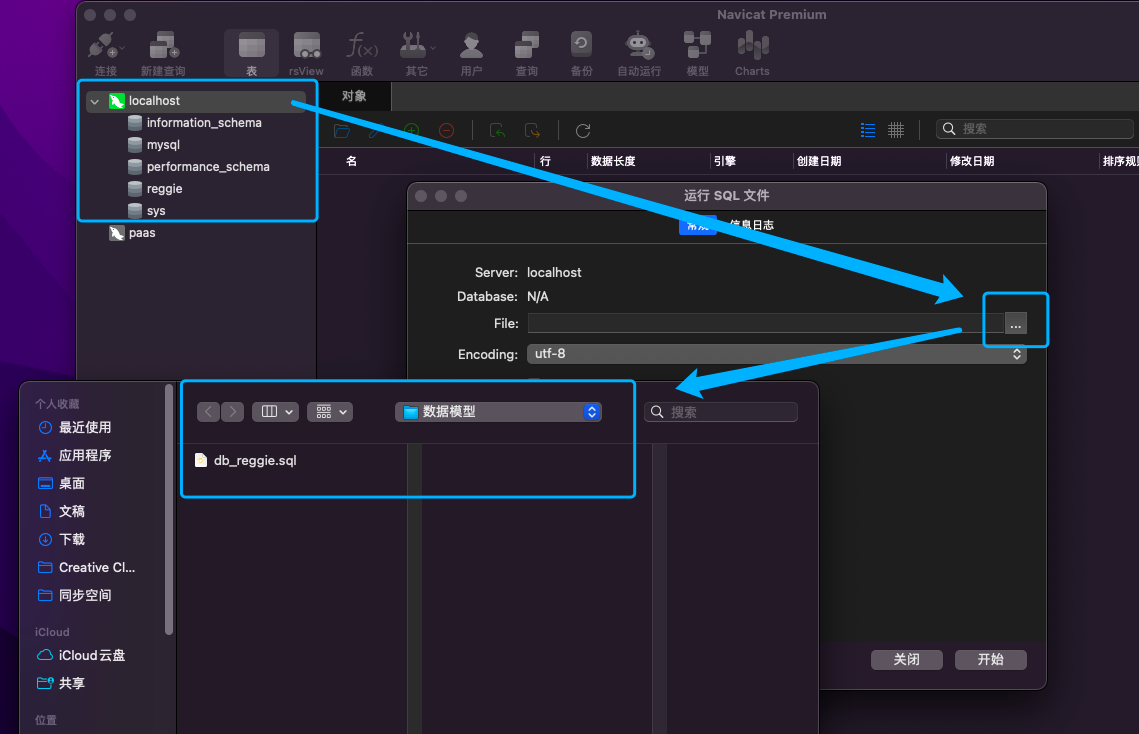Switch to grid view icon

(x=896, y=130)
